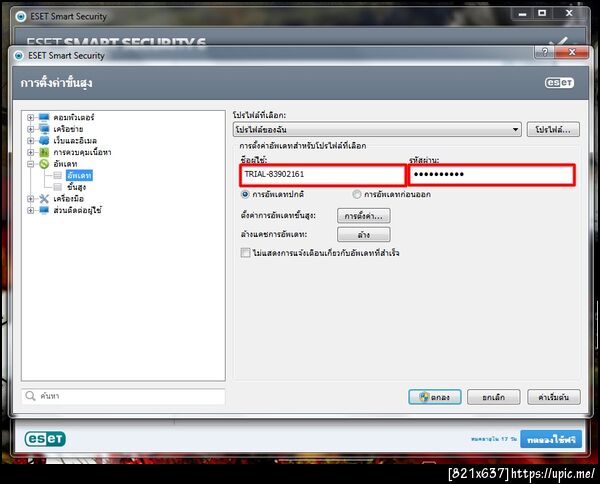Click the ESET logo in main window footer
This screenshot has height=484, width=600.
45,439
